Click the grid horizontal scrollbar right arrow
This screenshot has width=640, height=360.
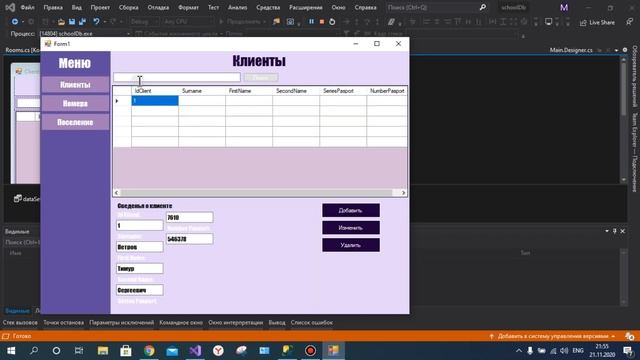click(x=403, y=193)
